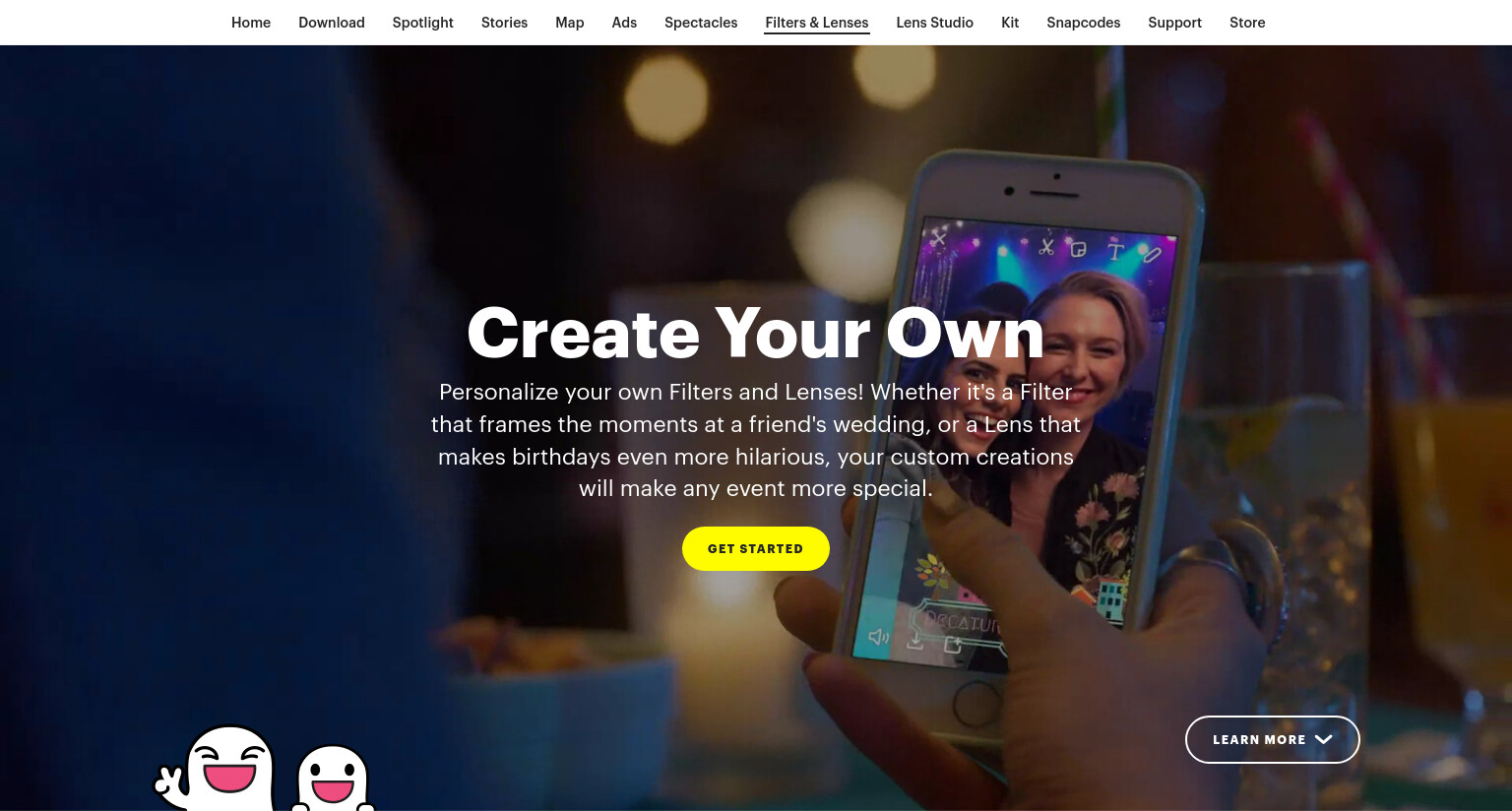This screenshot has width=1512, height=811.
Task: Navigate to the Home page link
Action: click(x=251, y=23)
